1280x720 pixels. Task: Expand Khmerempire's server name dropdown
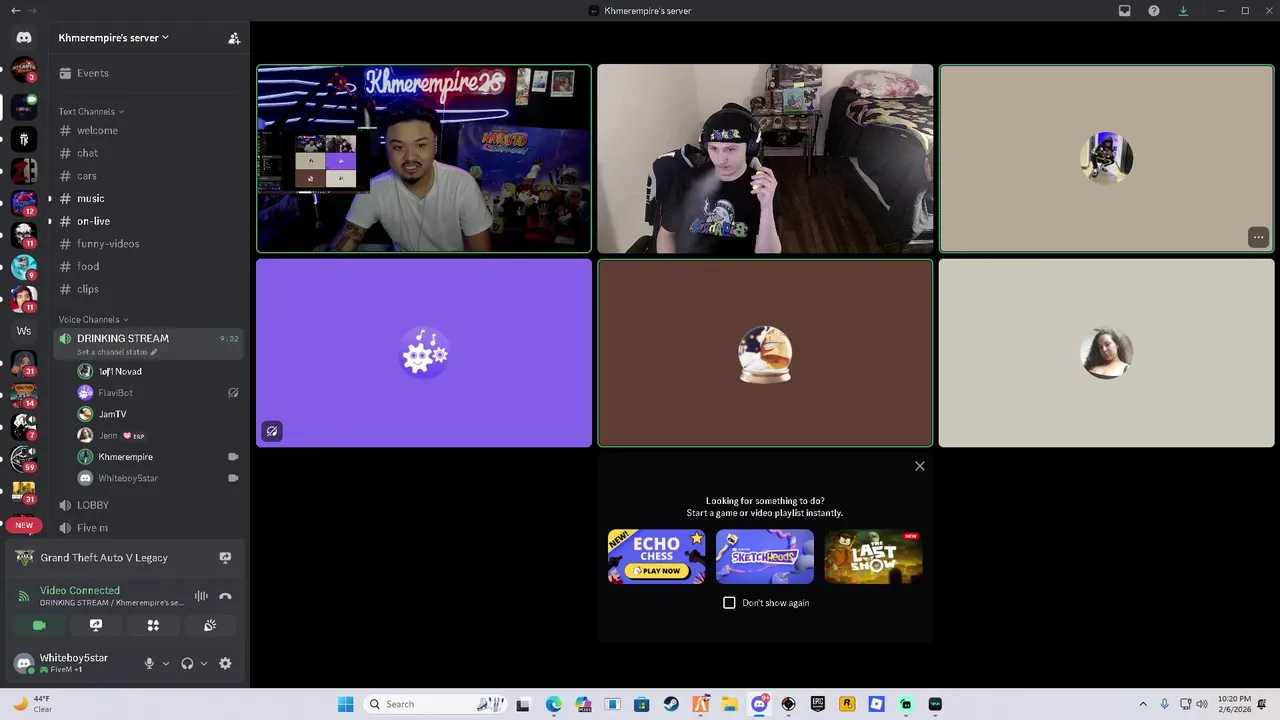(114, 38)
